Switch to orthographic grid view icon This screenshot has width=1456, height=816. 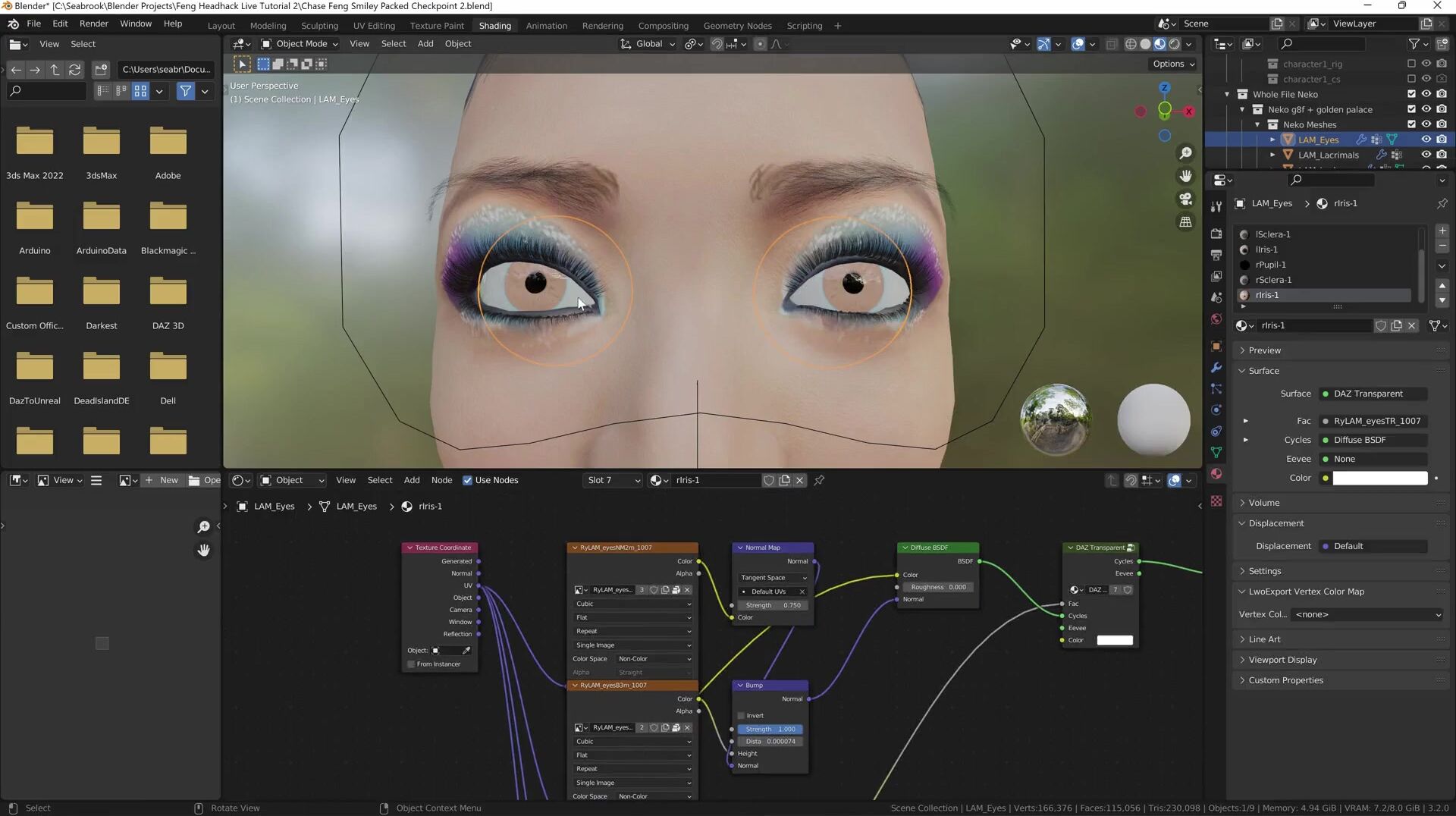1185,222
